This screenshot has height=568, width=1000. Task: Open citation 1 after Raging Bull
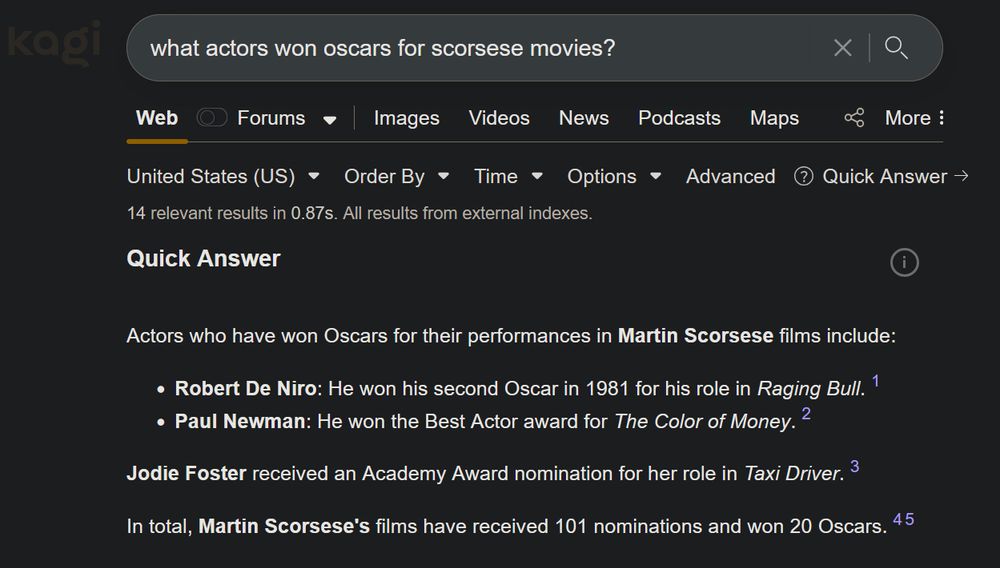tap(876, 381)
